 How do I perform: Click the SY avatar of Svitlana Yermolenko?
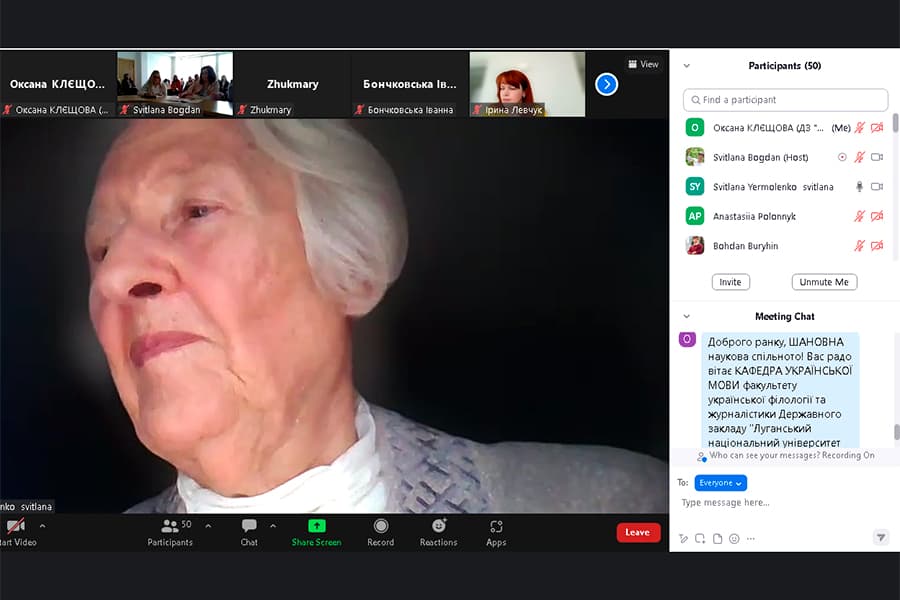(x=695, y=187)
